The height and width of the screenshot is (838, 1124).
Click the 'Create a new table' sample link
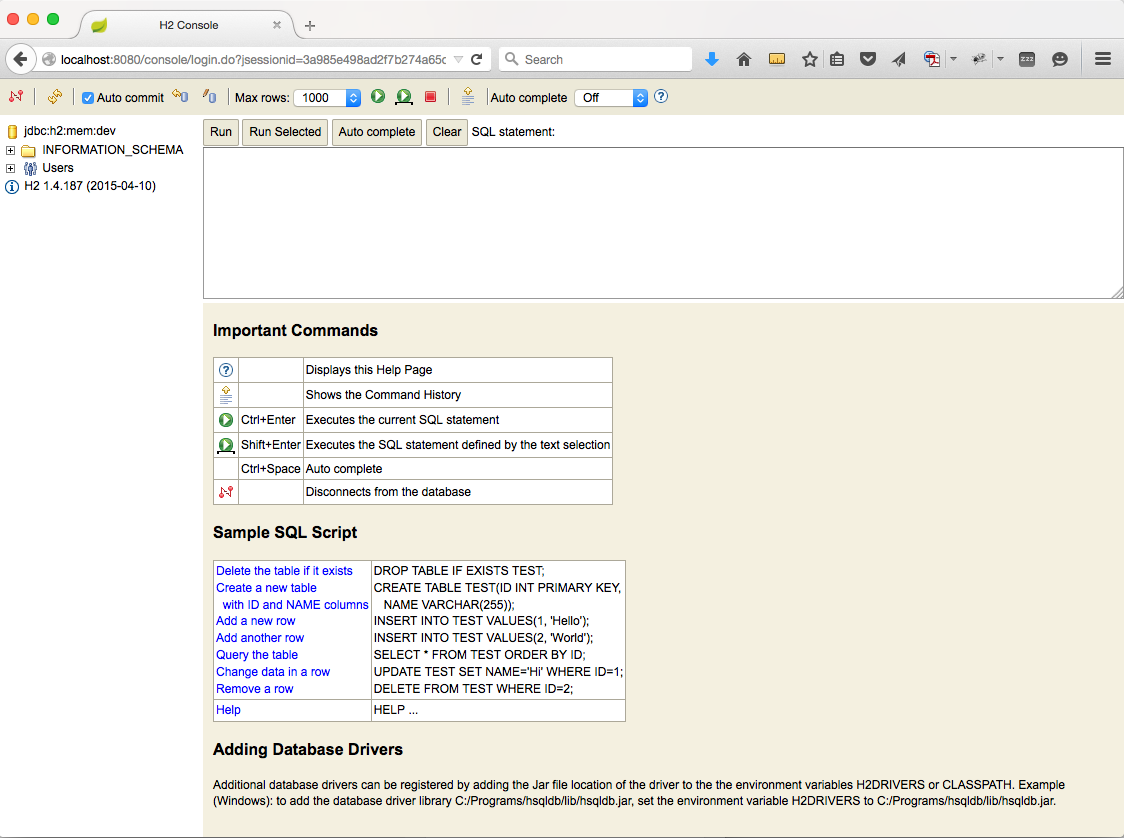point(266,588)
